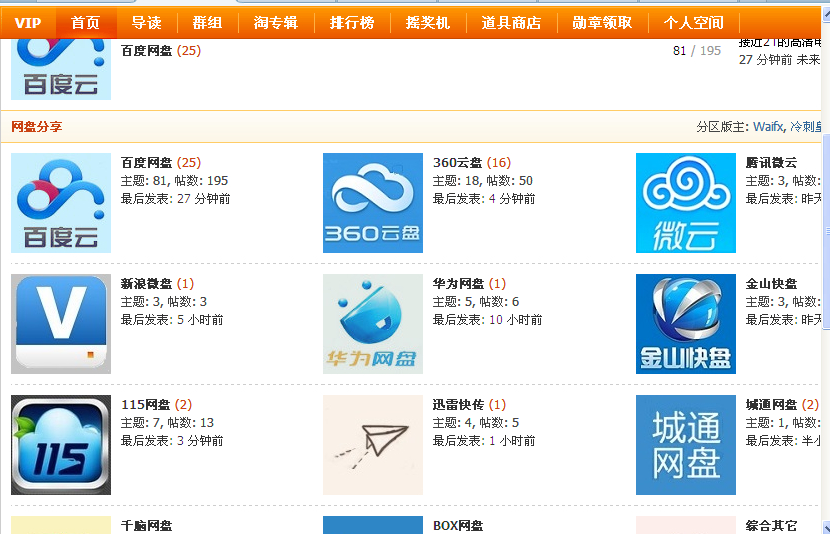Open the 城通网盘 (2) title link

pyautogui.click(x=782, y=405)
